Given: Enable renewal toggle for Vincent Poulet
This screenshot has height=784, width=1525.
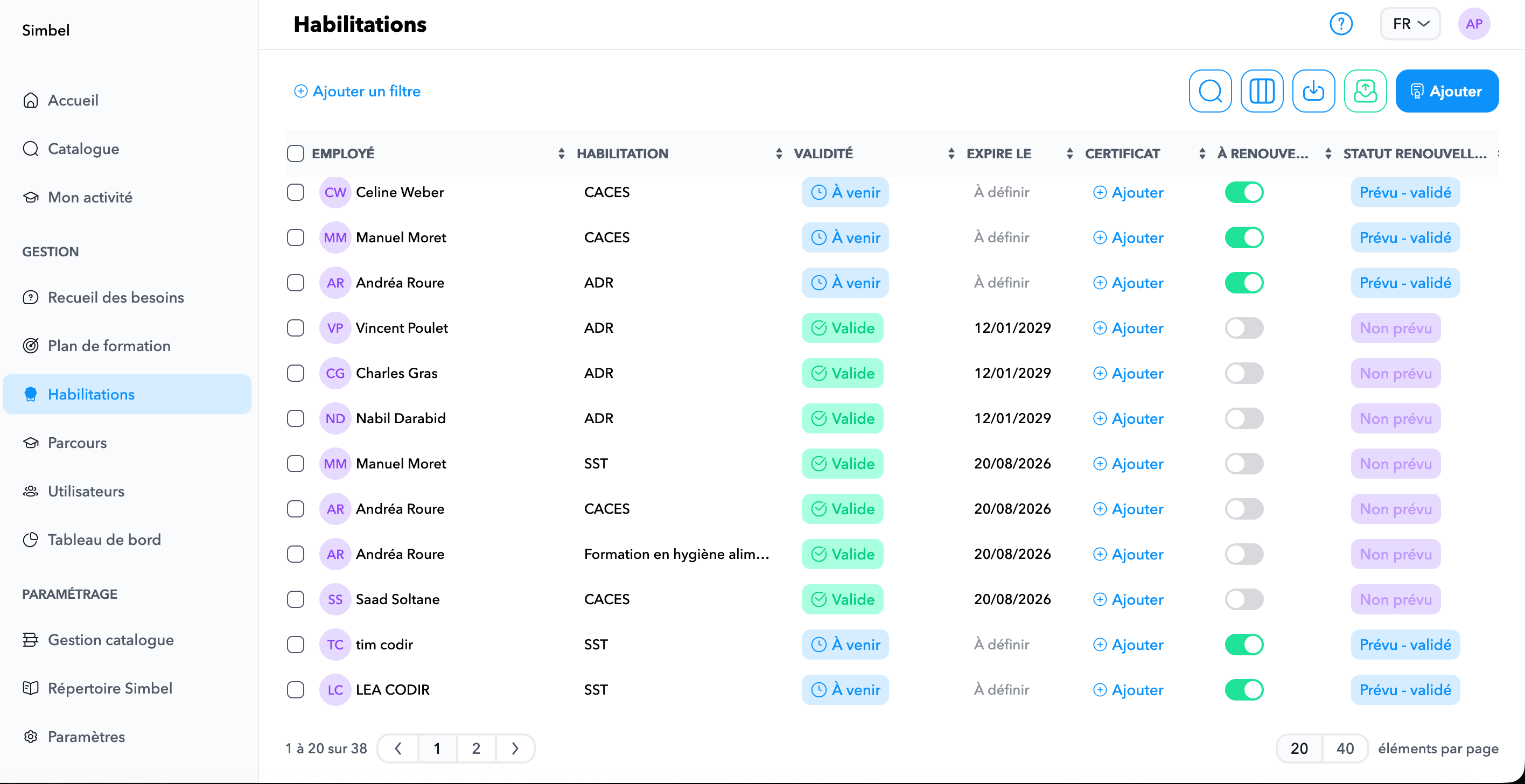Looking at the screenshot, I should click(x=1244, y=328).
